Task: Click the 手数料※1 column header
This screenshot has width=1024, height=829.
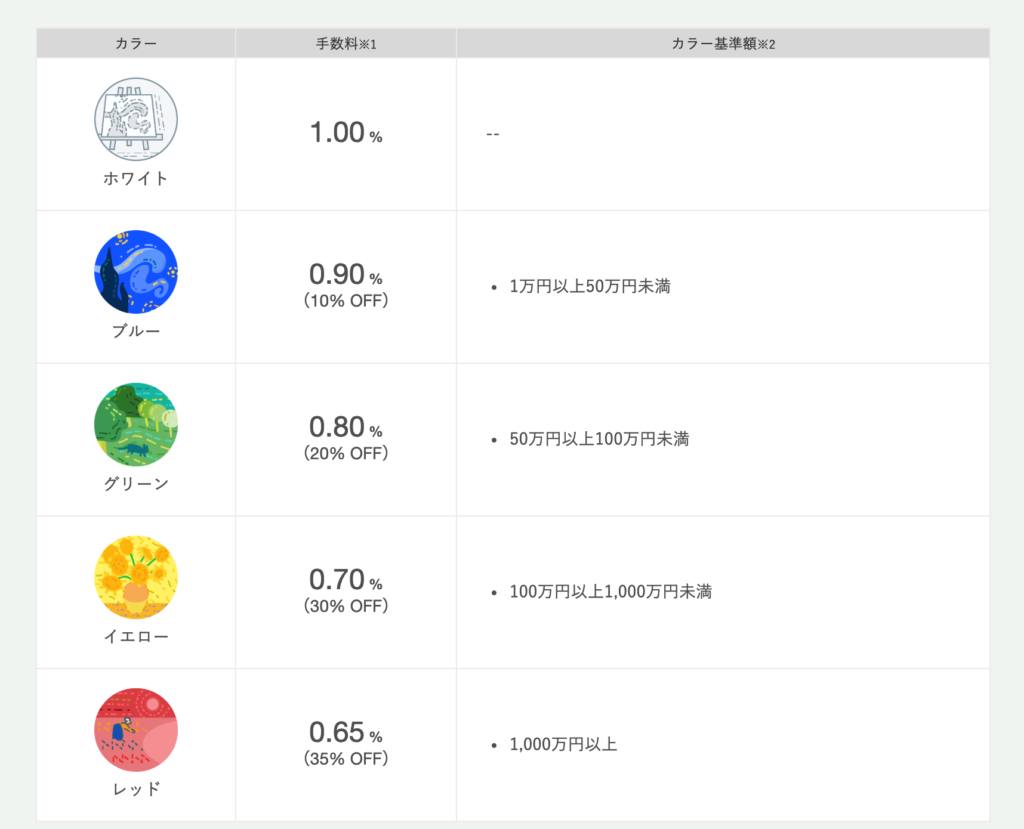Action: (346, 44)
